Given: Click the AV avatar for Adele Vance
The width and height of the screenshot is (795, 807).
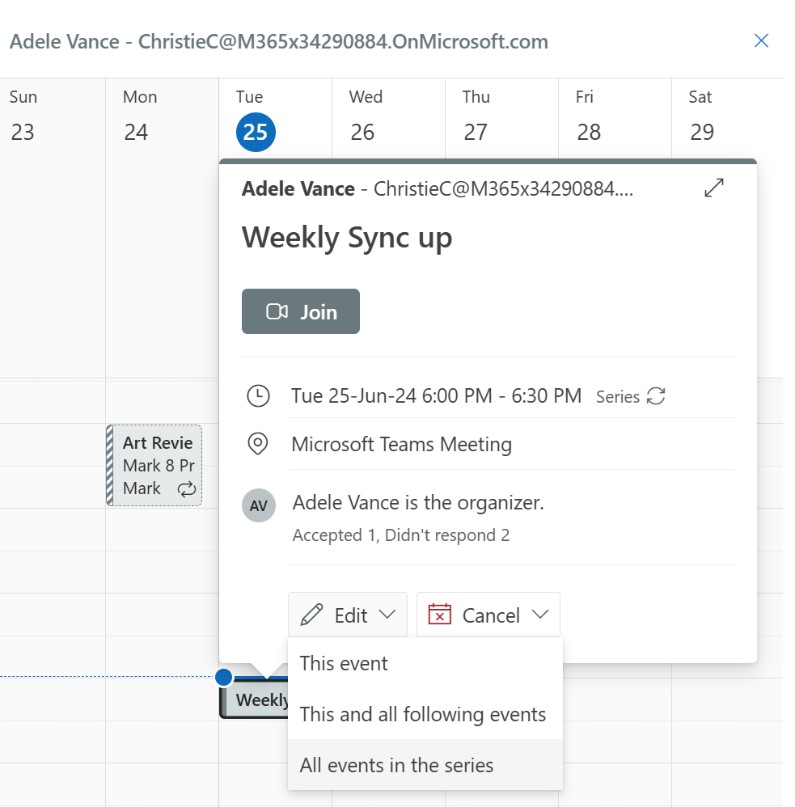Looking at the screenshot, I should (x=258, y=505).
